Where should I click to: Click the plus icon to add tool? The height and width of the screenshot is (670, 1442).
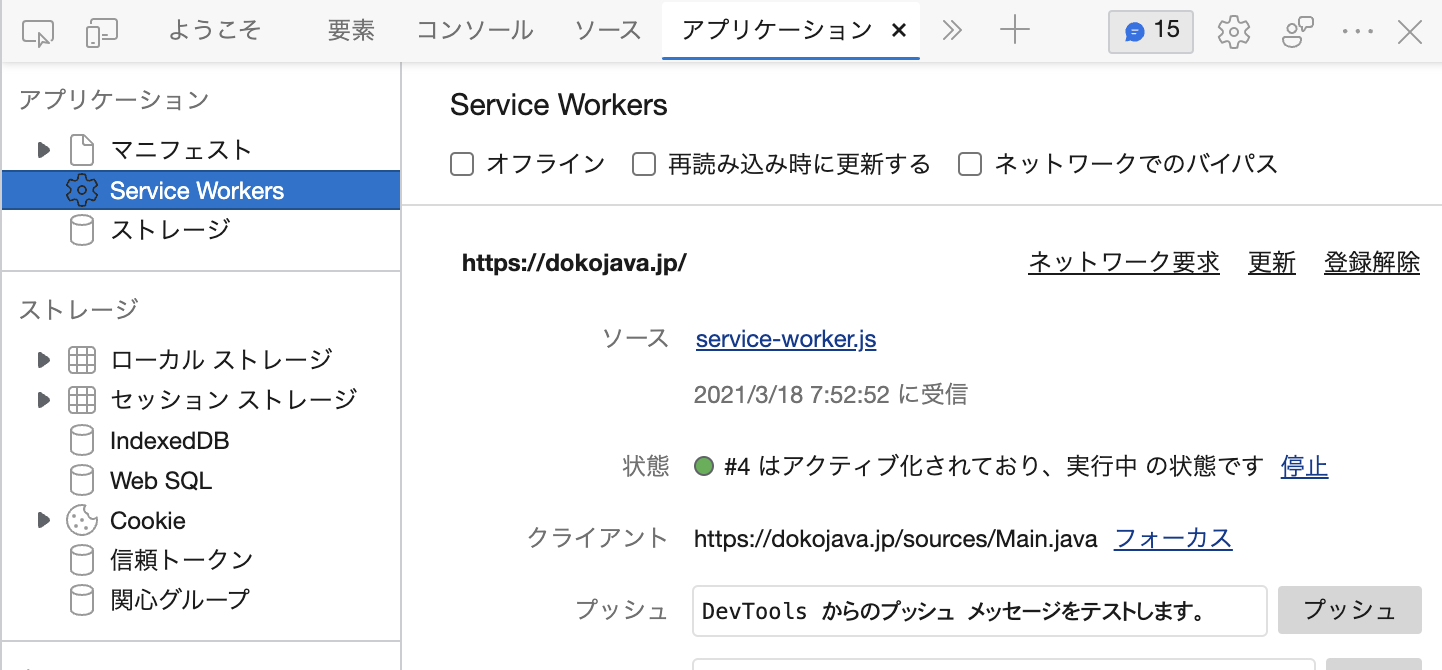1014,31
